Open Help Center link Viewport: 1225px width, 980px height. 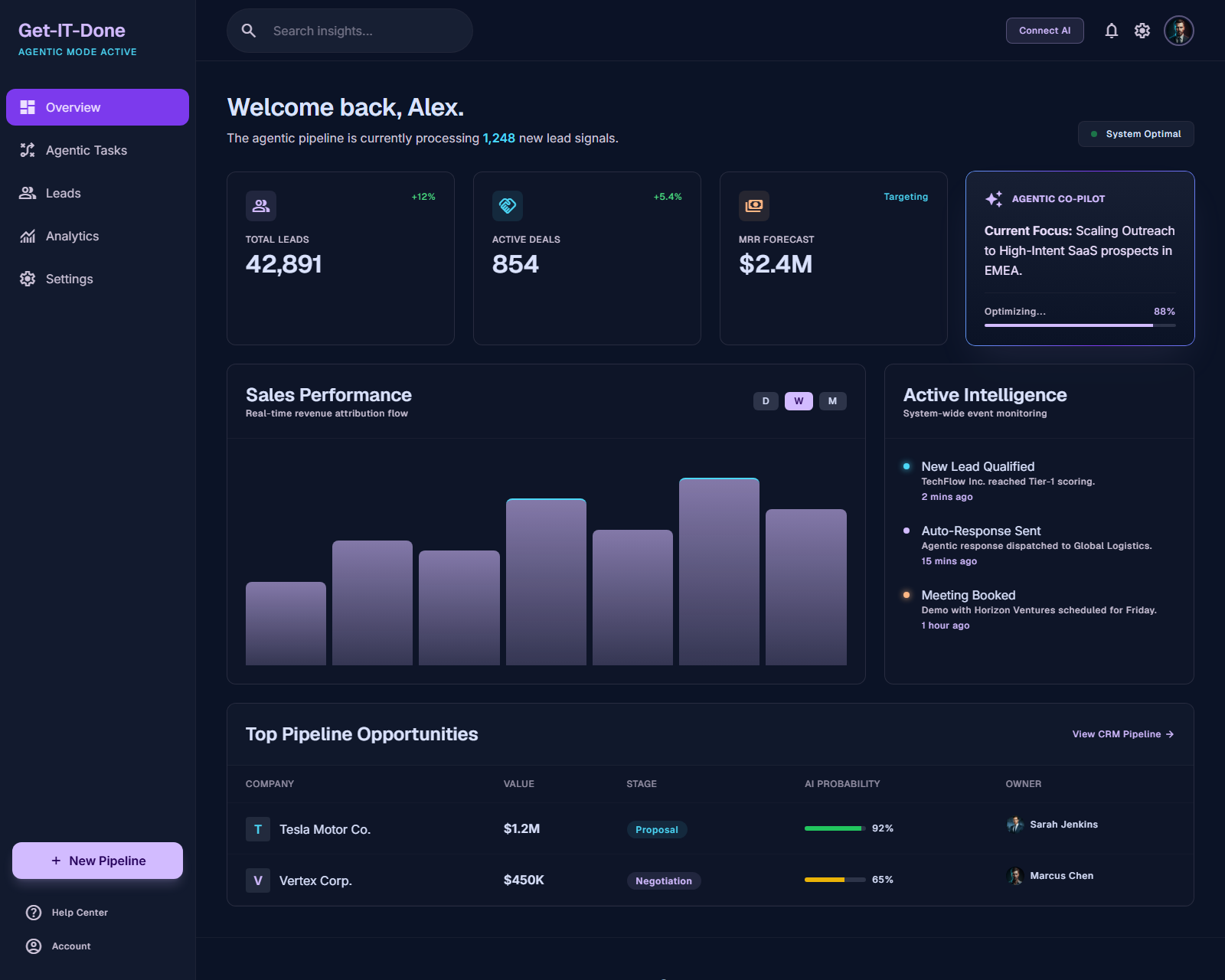coord(80,913)
